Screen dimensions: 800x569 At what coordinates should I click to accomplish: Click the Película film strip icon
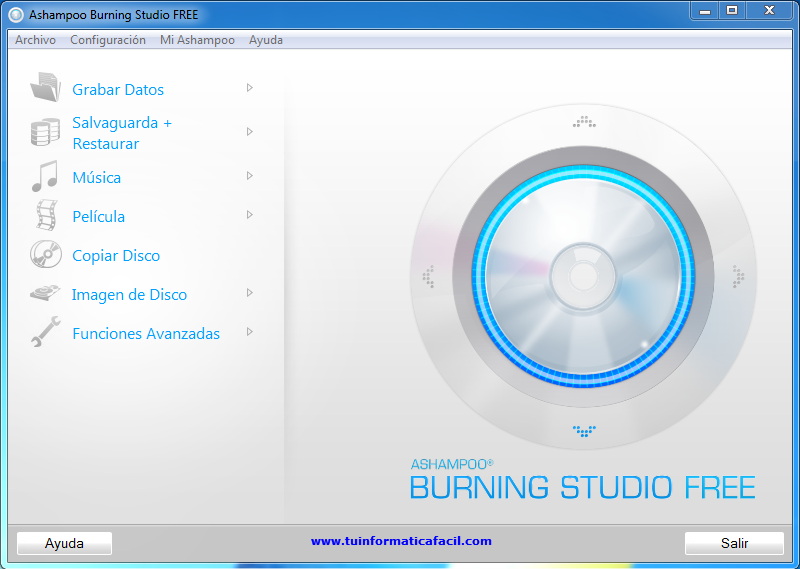tap(46, 215)
